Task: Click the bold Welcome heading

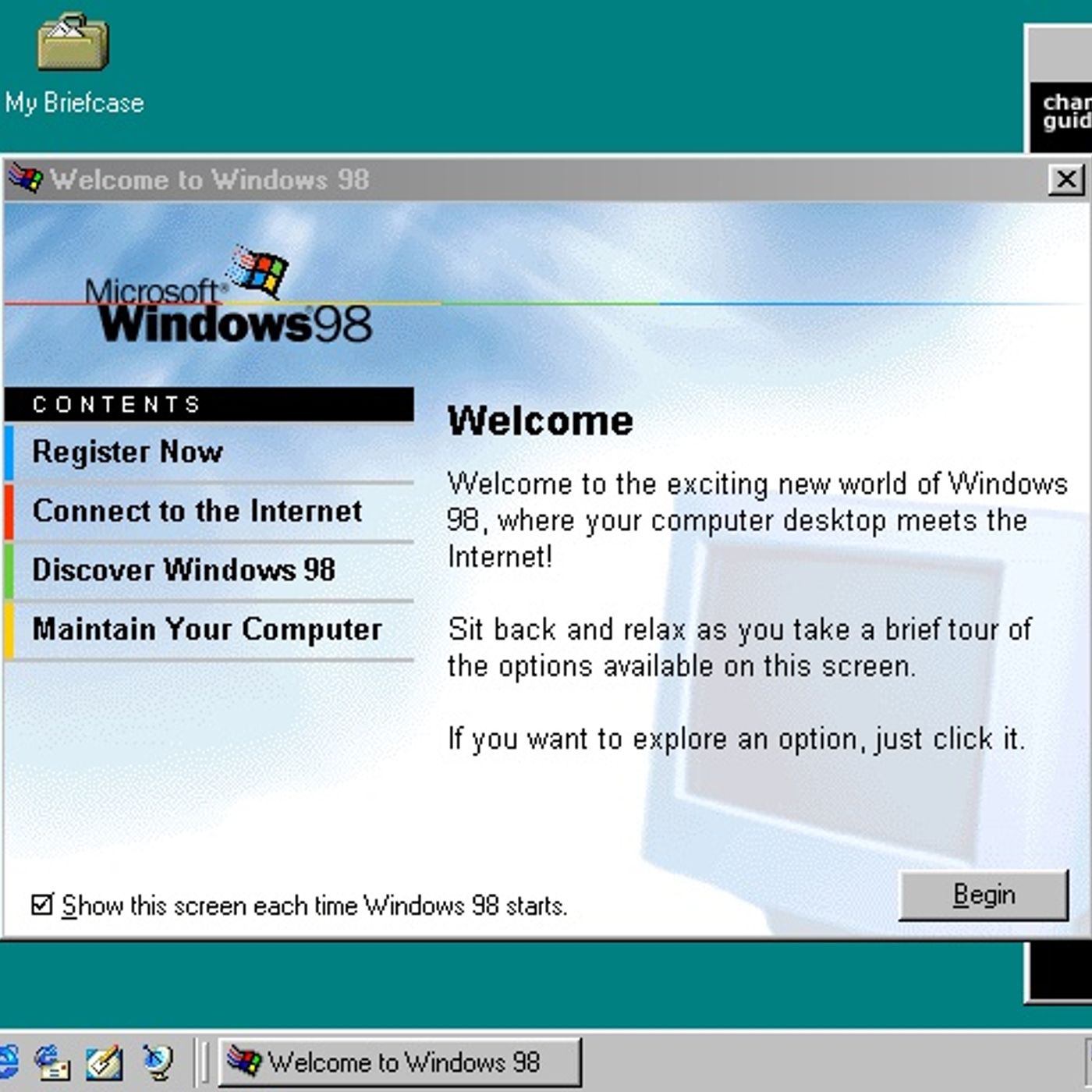Action: 540,421
